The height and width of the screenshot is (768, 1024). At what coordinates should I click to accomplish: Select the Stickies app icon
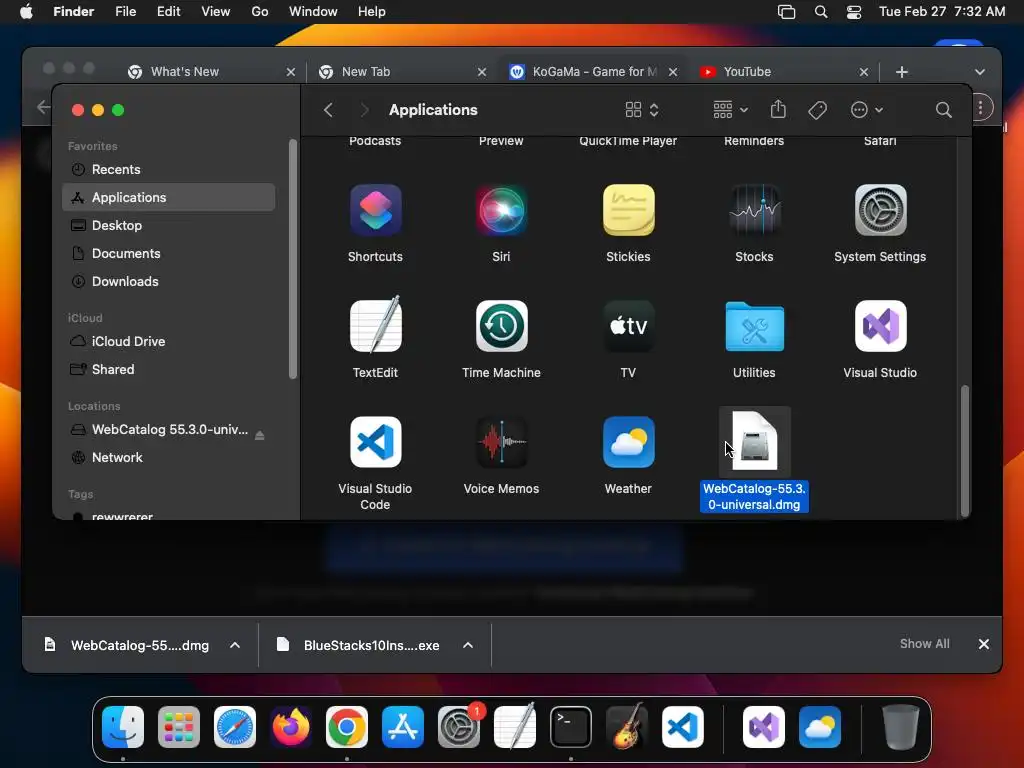point(628,210)
